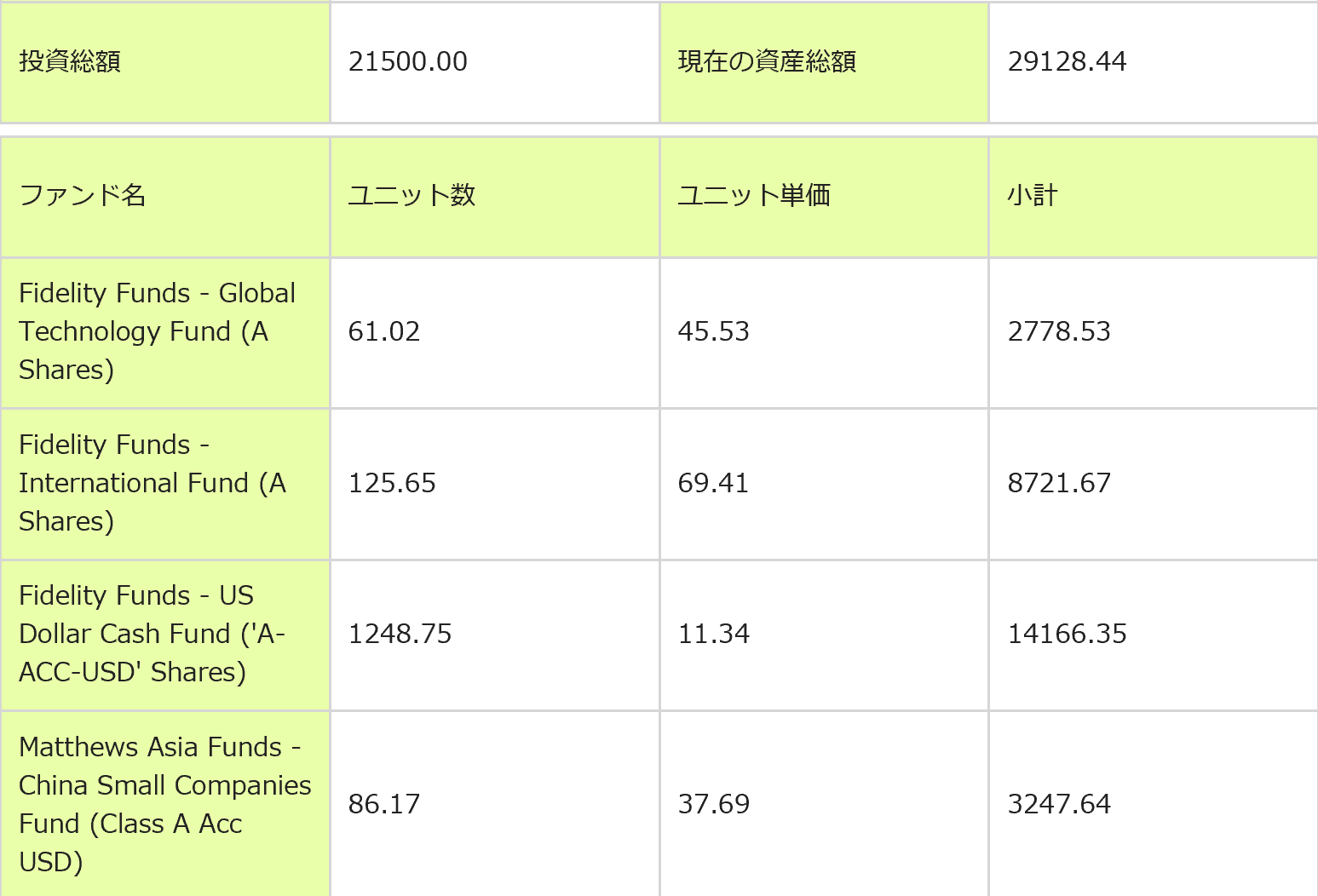Select Fidelity Global Technology Fund name
This screenshot has height=896, width=1318.
157,331
